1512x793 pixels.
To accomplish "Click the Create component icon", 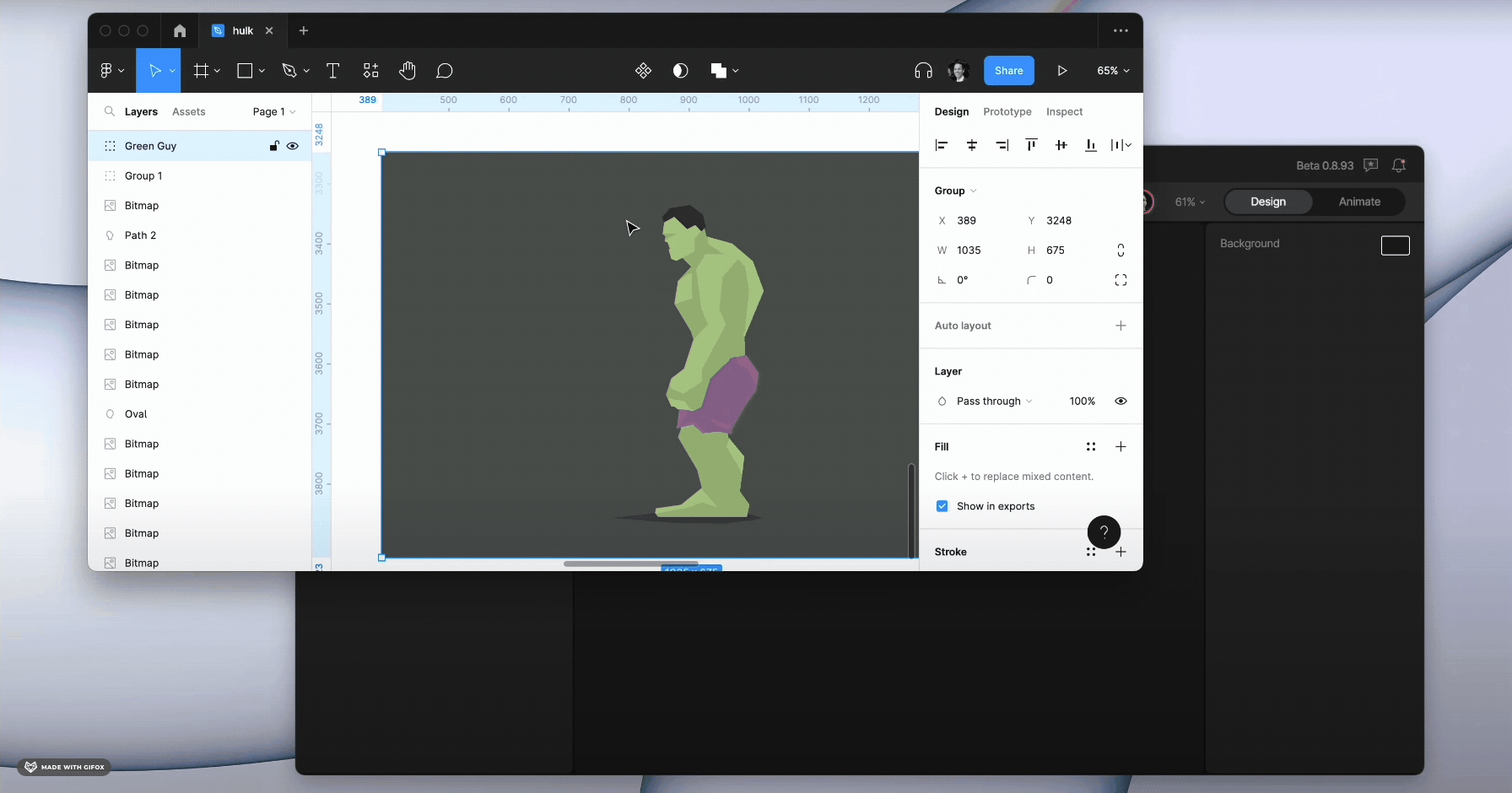I will coord(643,71).
